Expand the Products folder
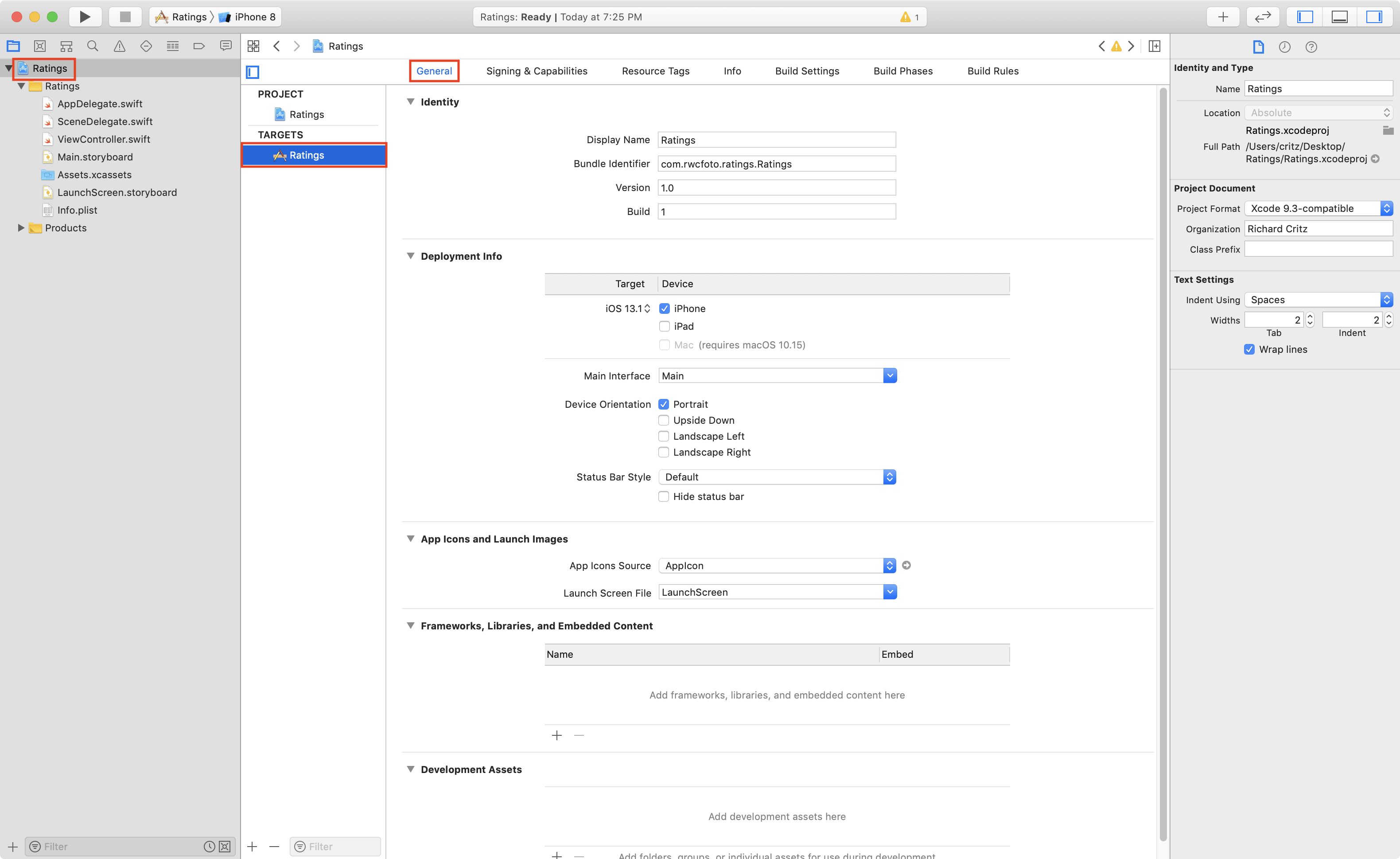 pyautogui.click(x=21, y=227)
